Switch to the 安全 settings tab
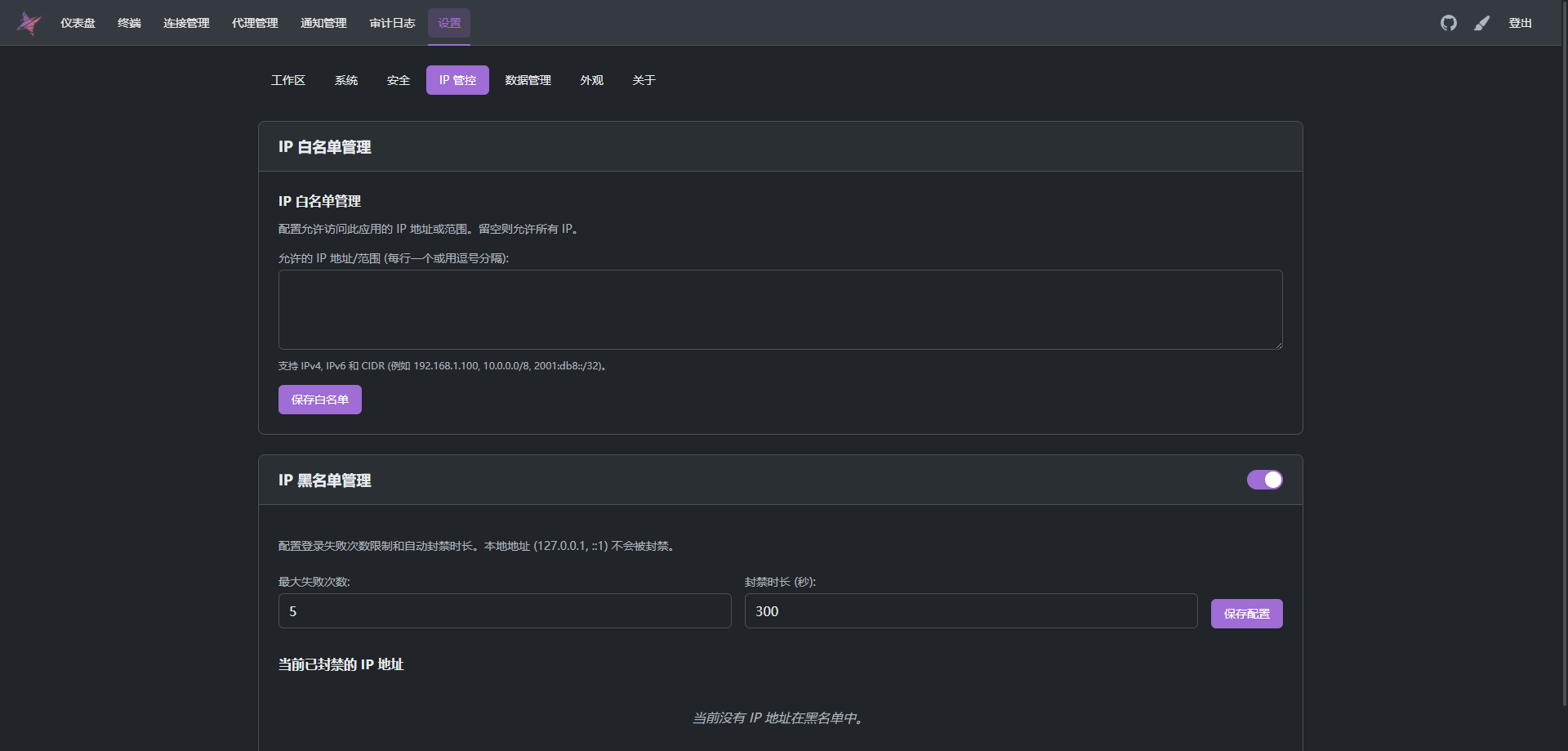The height and width of the screenshot is (751, 1568). coord(398,80)
